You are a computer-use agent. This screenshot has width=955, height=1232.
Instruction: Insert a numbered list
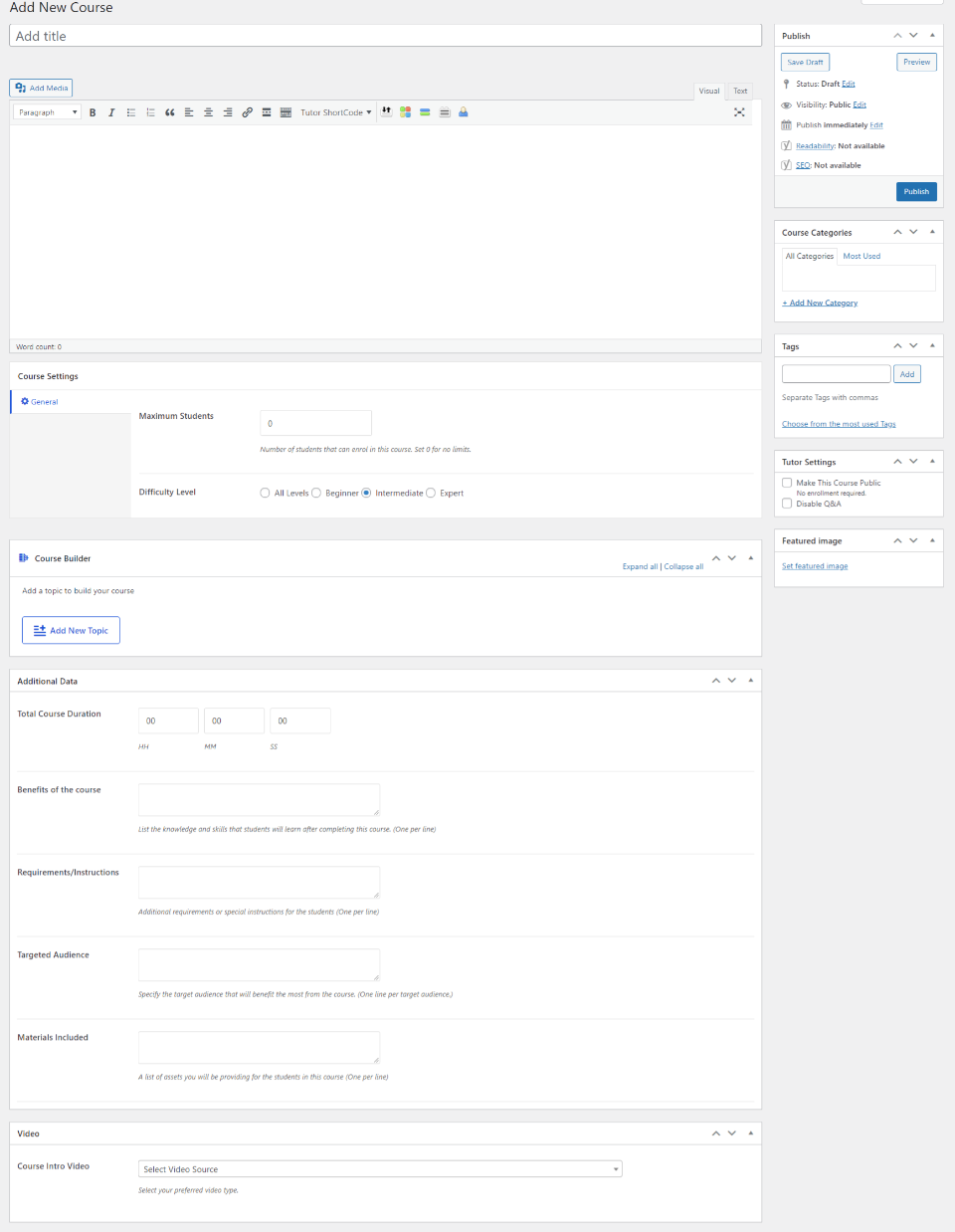[x=150, y=112]
